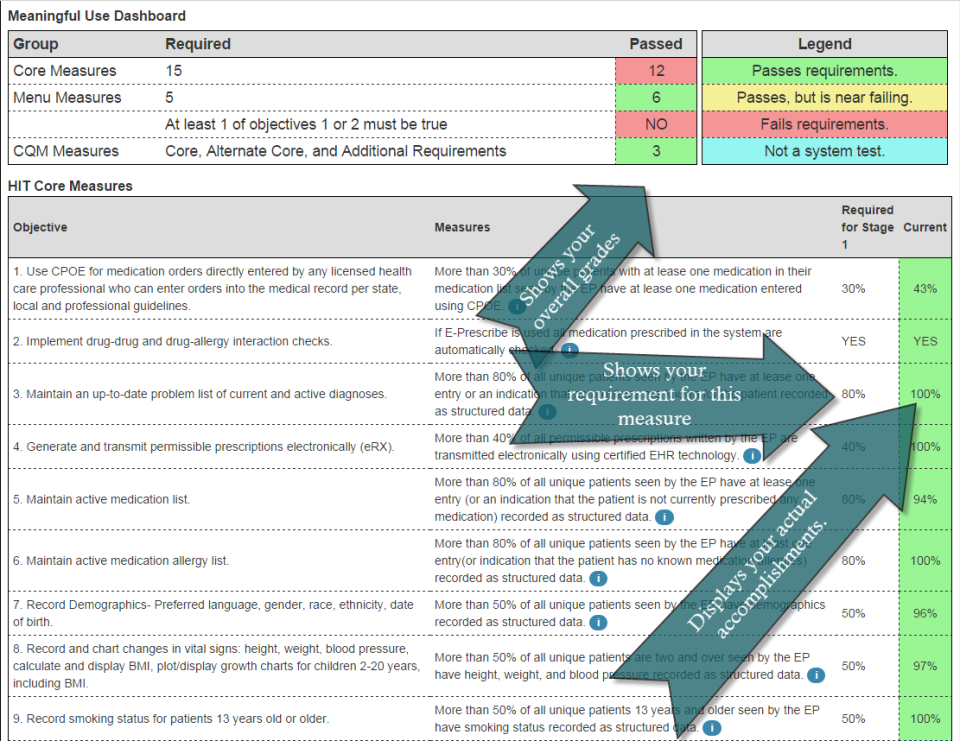Image resolution: width=960 pixels, height=741 pixels.
Task: Click the red 12 Core Measures passed cell
Action: point(655,70)
